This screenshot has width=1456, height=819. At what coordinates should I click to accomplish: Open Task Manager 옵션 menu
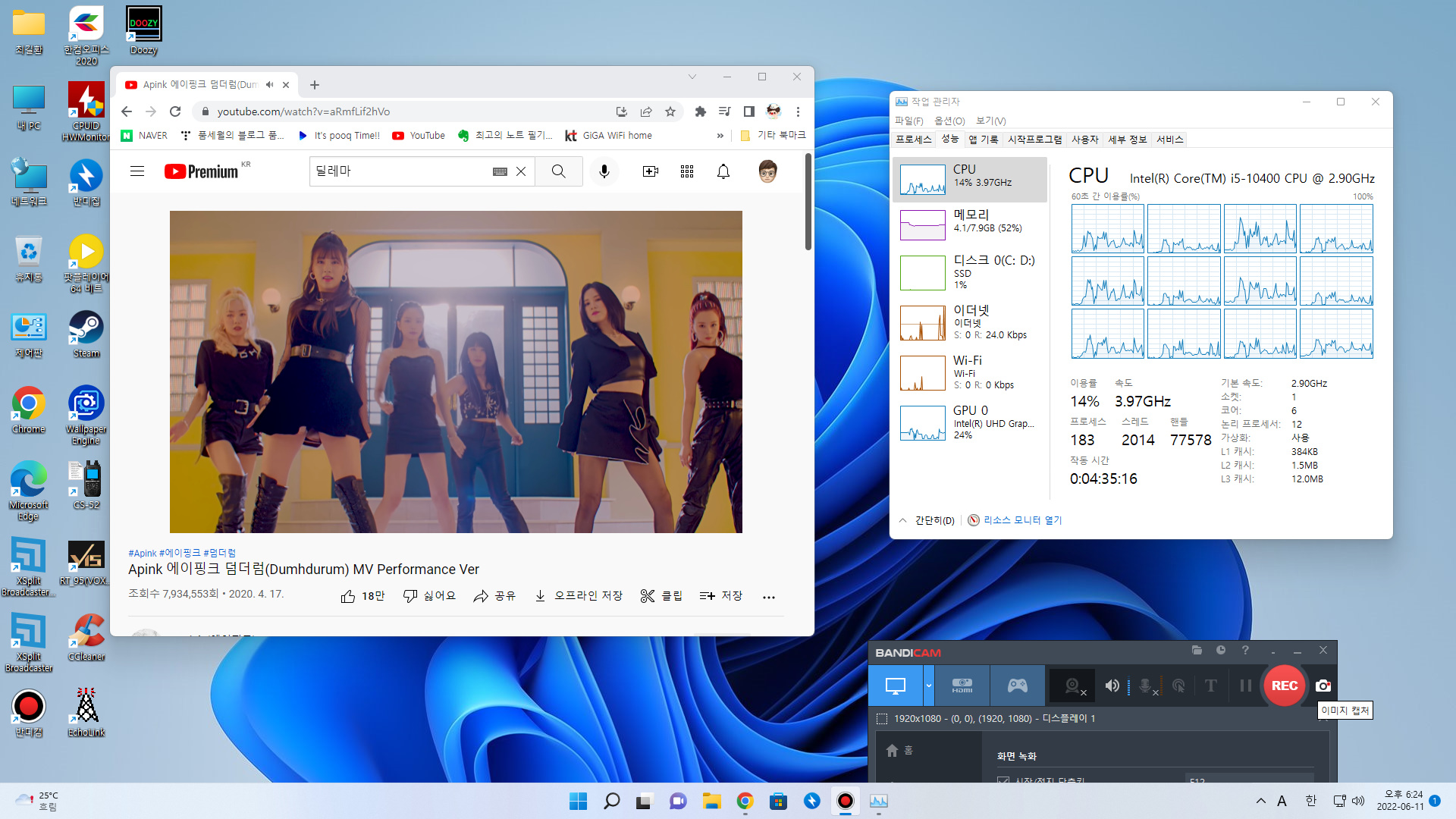coord(949,121)
